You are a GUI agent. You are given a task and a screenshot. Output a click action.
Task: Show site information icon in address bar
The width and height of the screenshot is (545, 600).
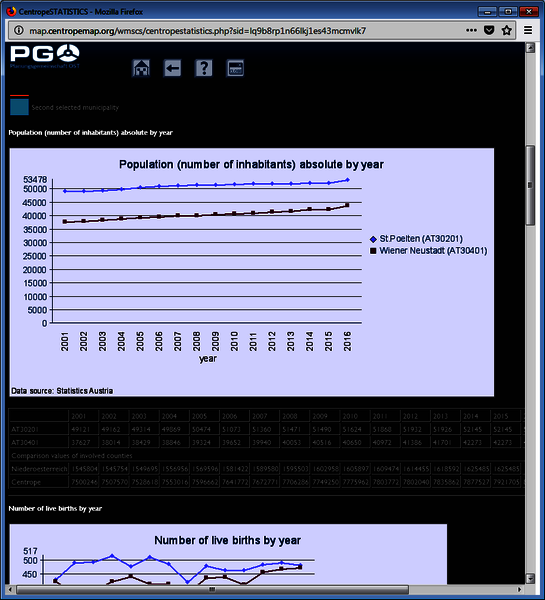click(19, 31)
